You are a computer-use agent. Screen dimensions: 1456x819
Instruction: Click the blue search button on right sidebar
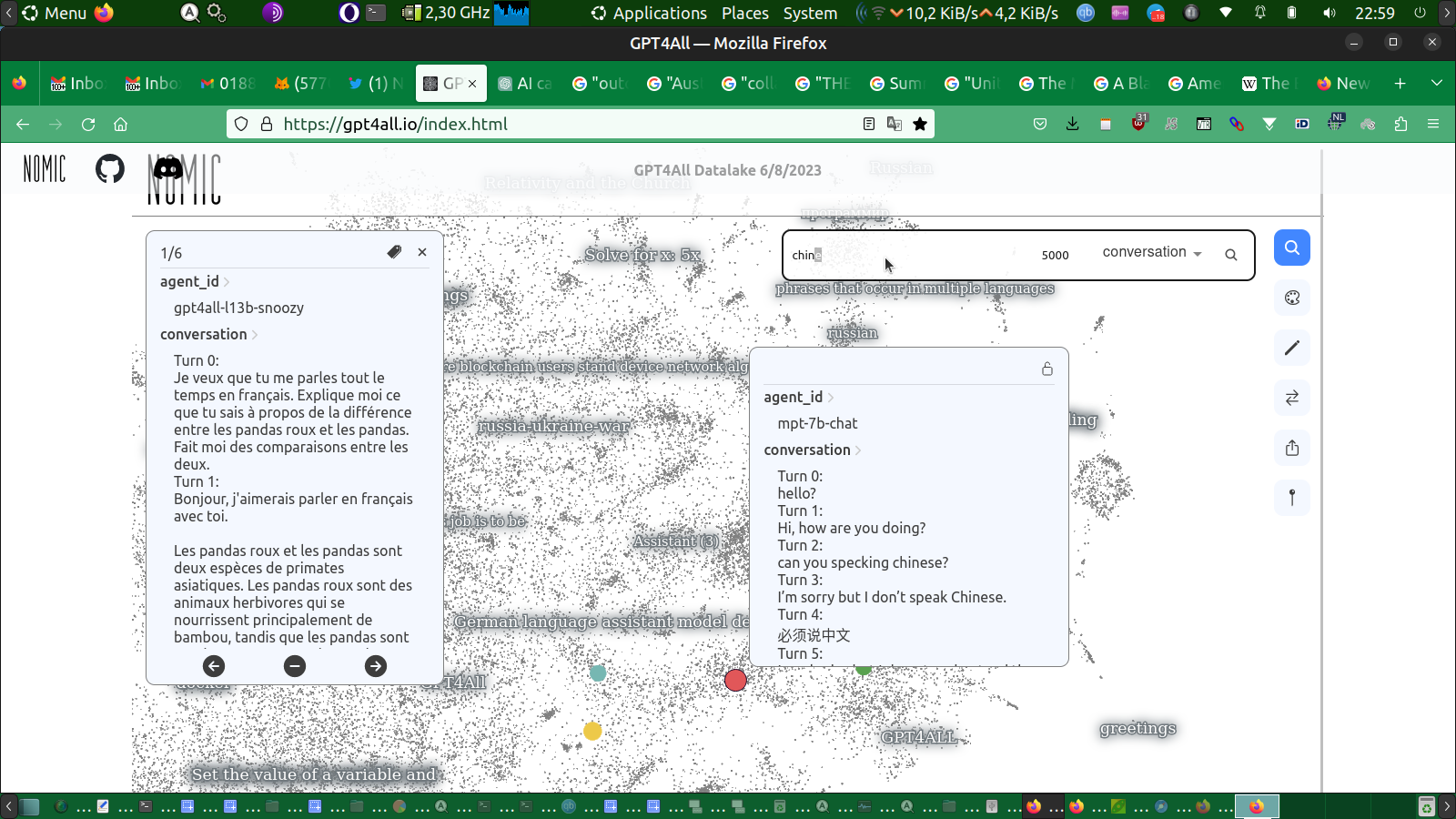(x=1292, y=248)
